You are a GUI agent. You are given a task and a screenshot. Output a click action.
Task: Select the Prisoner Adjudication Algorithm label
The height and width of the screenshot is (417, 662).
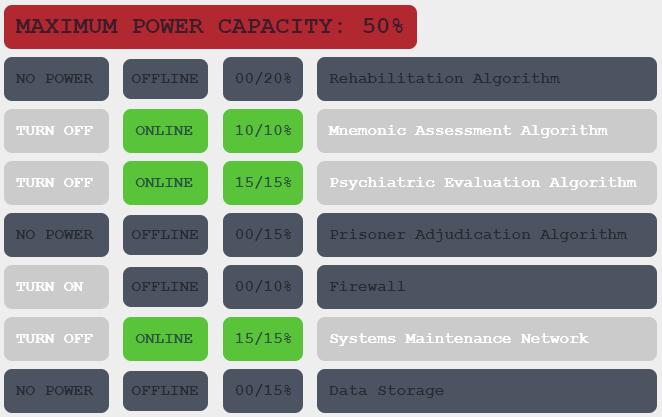click(487, 235)
